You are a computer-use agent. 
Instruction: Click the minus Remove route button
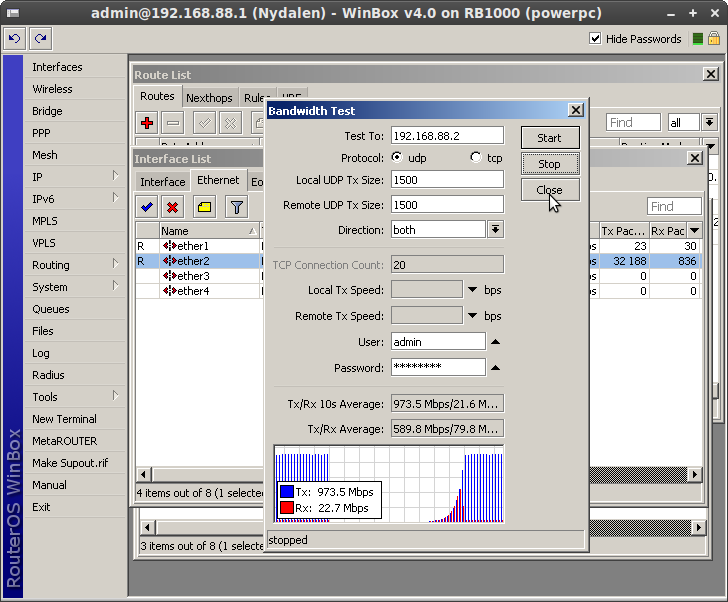click(x=173, y=123)
